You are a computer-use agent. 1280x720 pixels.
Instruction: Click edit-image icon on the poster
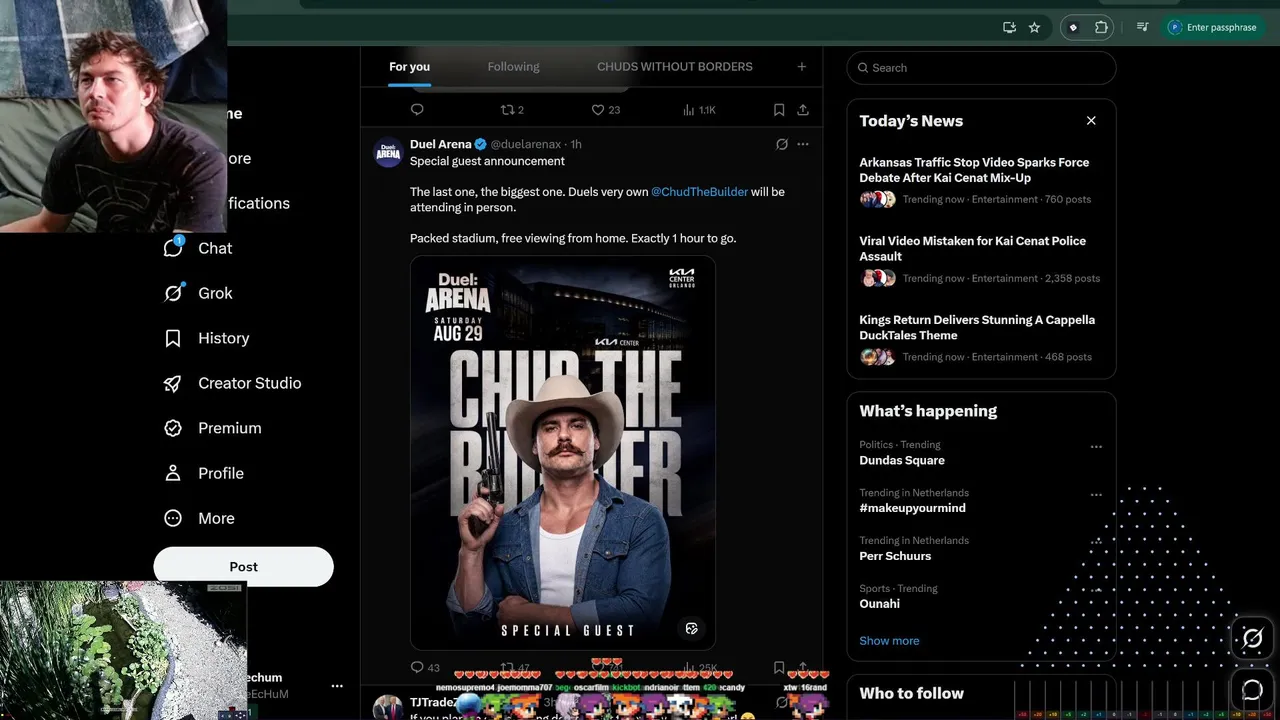tap(691, 628)
